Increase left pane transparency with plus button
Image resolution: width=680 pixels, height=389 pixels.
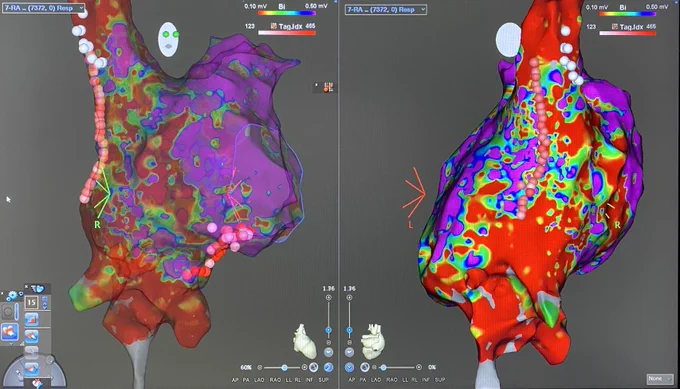[x=304, y=367]
